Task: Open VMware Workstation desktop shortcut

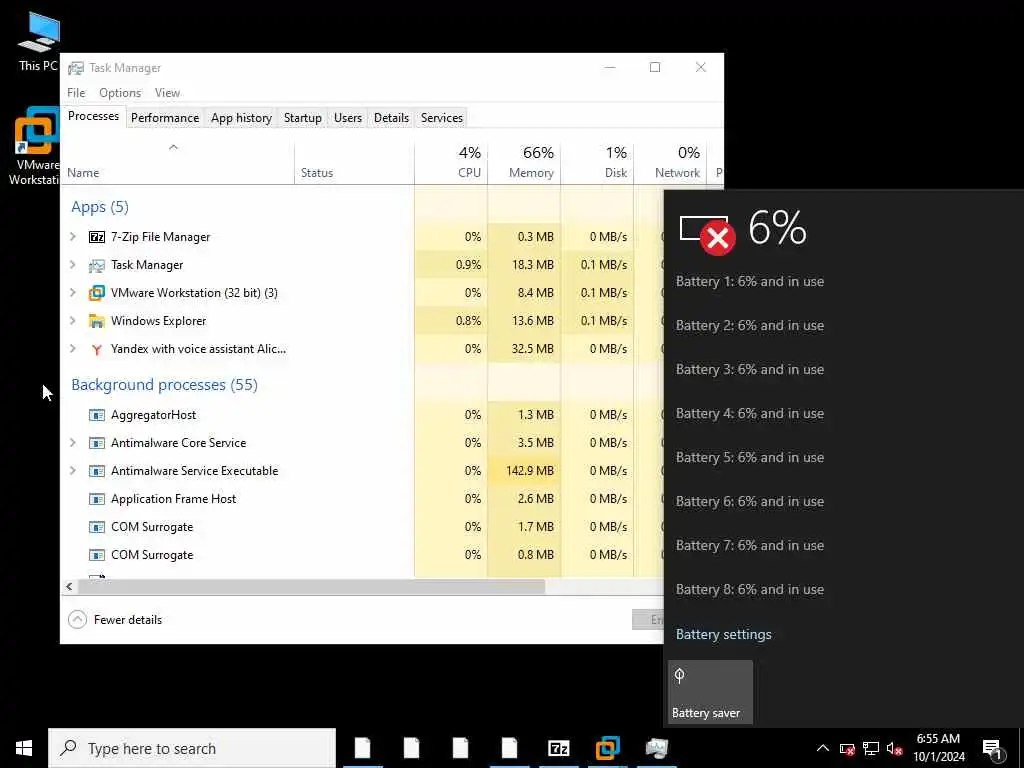Action: coord(34,146)
